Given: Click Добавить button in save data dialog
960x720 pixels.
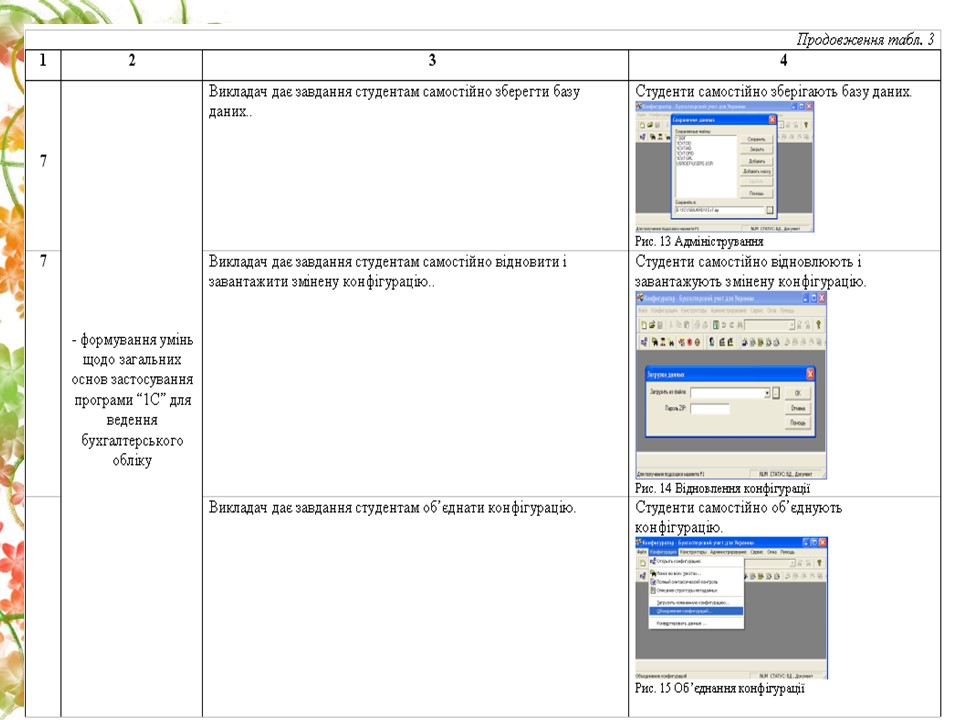Looking at the screenshot, I should click(x=757, y=160).
